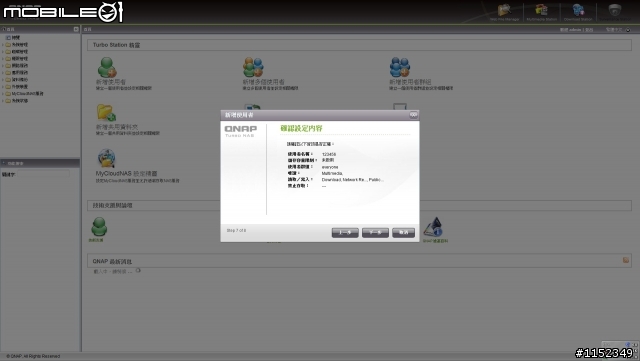Expand the fourth folder in navigation tree
Image resolution: width=640 pixels, height=361 pixels.
pos(3,66)
